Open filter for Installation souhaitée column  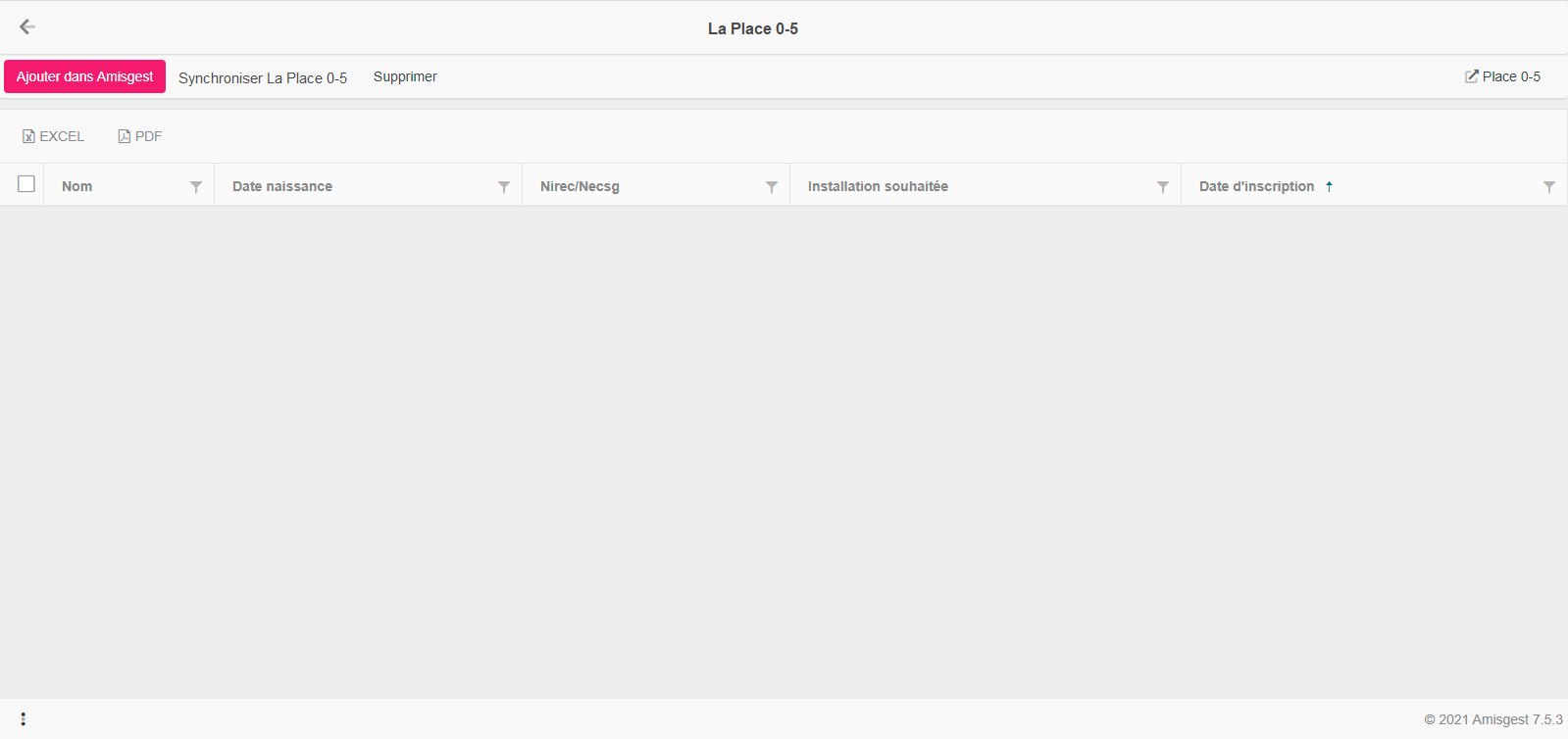point(1163,186)
